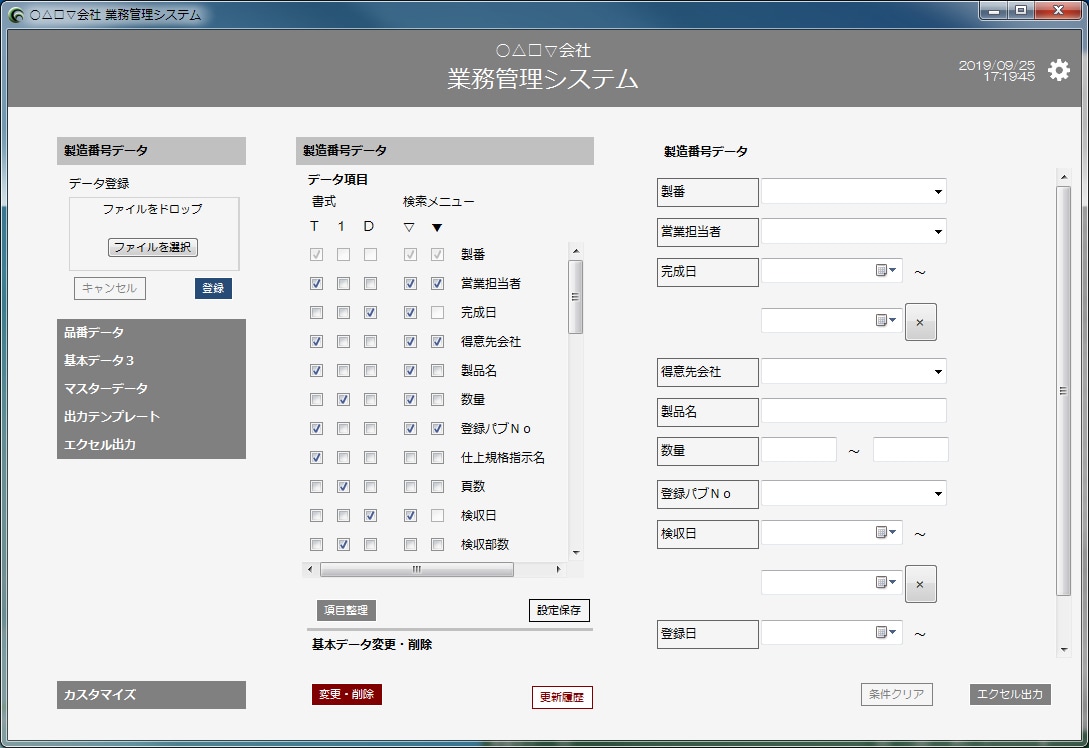Click horizontal scrollbar thumb in data item list
The height and width of the screenshot is (748, 1089).
(x=417, y=570)
